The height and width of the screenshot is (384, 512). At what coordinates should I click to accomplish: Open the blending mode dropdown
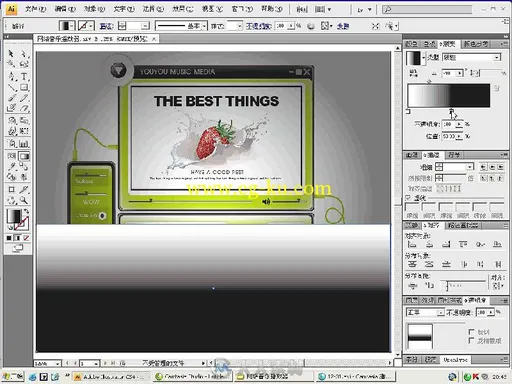tap(441, 312)
